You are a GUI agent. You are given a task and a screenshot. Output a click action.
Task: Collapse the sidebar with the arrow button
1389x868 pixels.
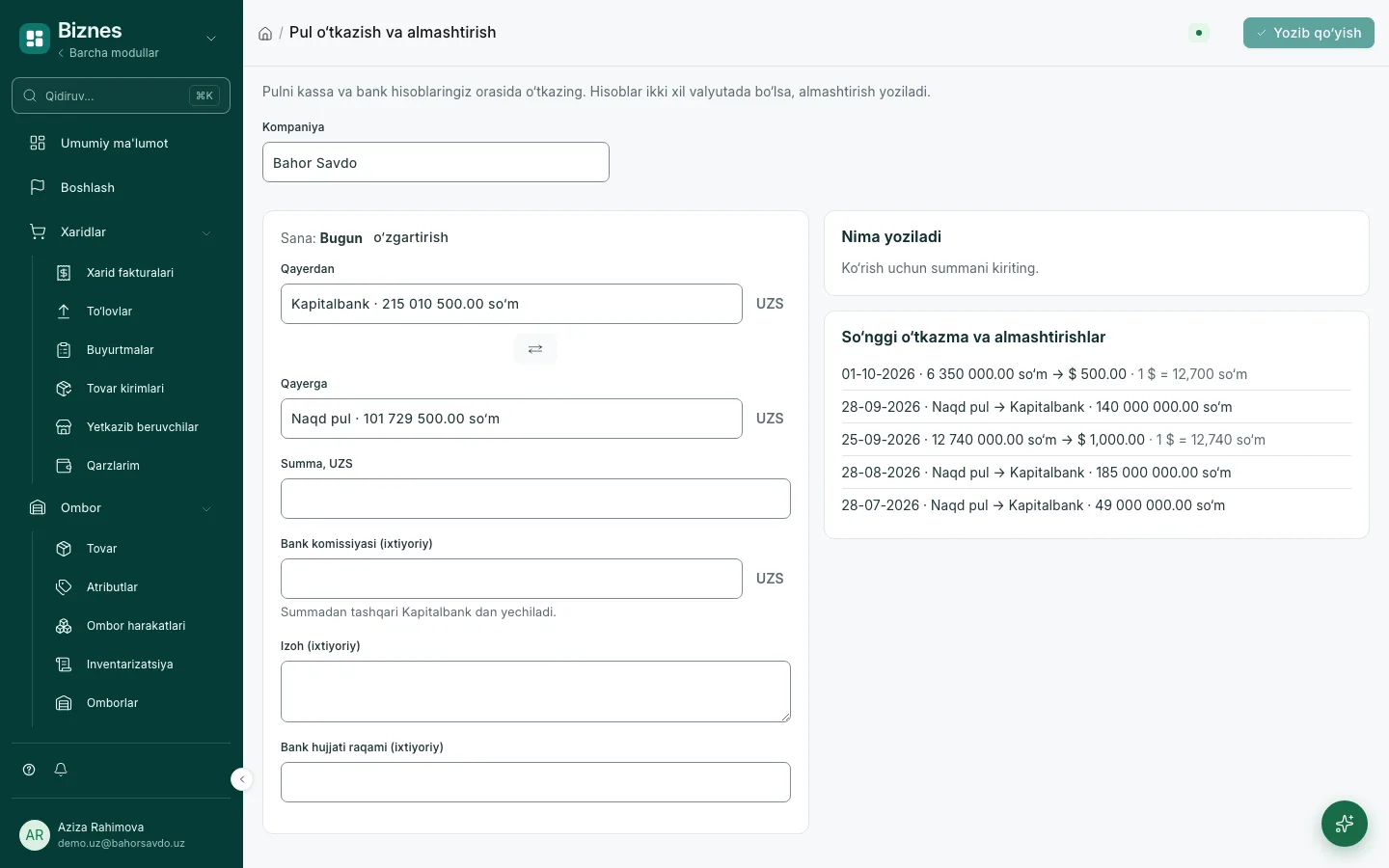242,779
